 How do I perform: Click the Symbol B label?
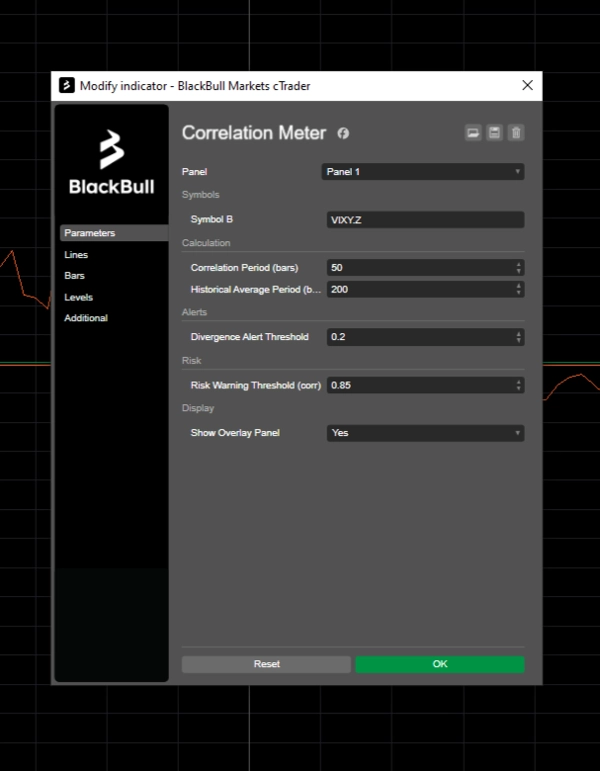click(x=211, y=219)
